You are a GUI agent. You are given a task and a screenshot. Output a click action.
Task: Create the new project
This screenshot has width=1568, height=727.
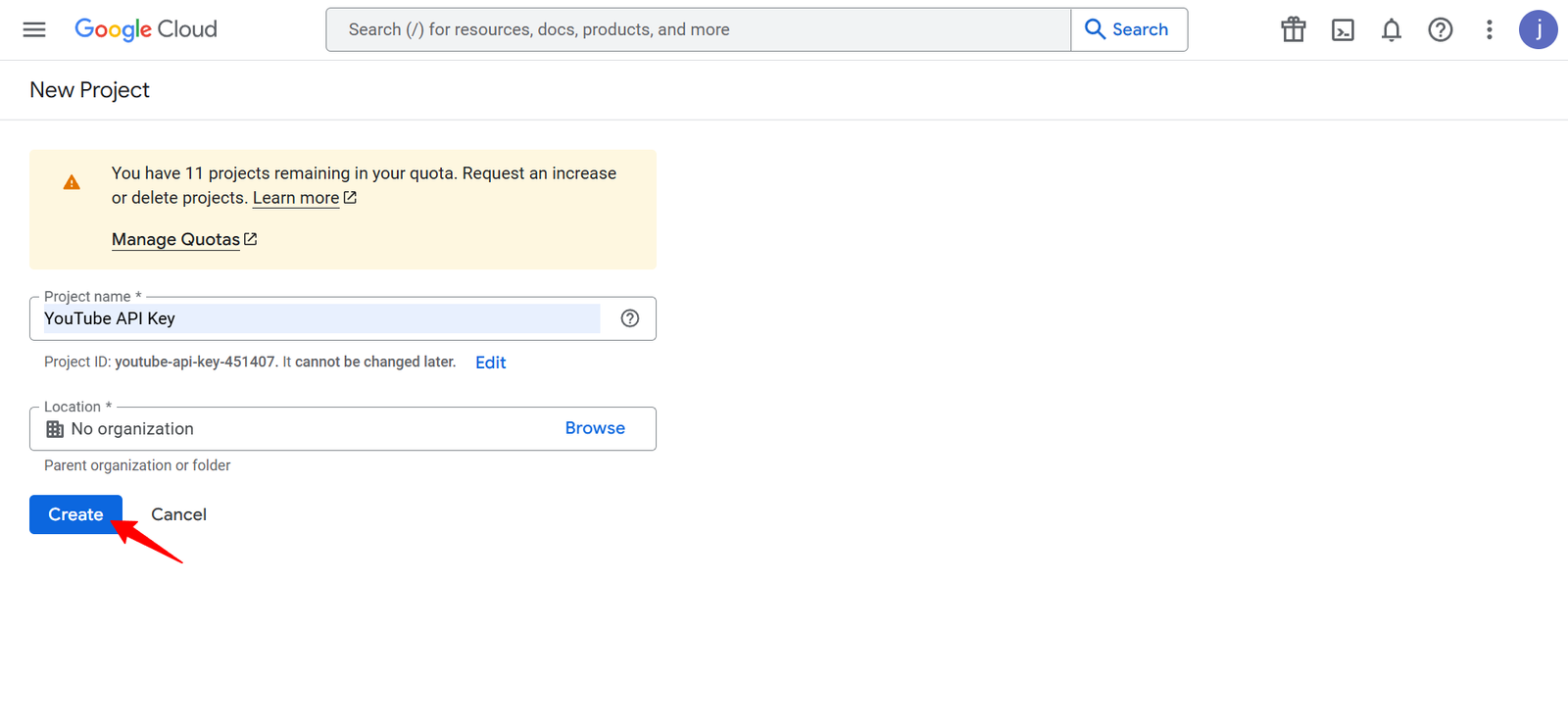coord(75,514)
